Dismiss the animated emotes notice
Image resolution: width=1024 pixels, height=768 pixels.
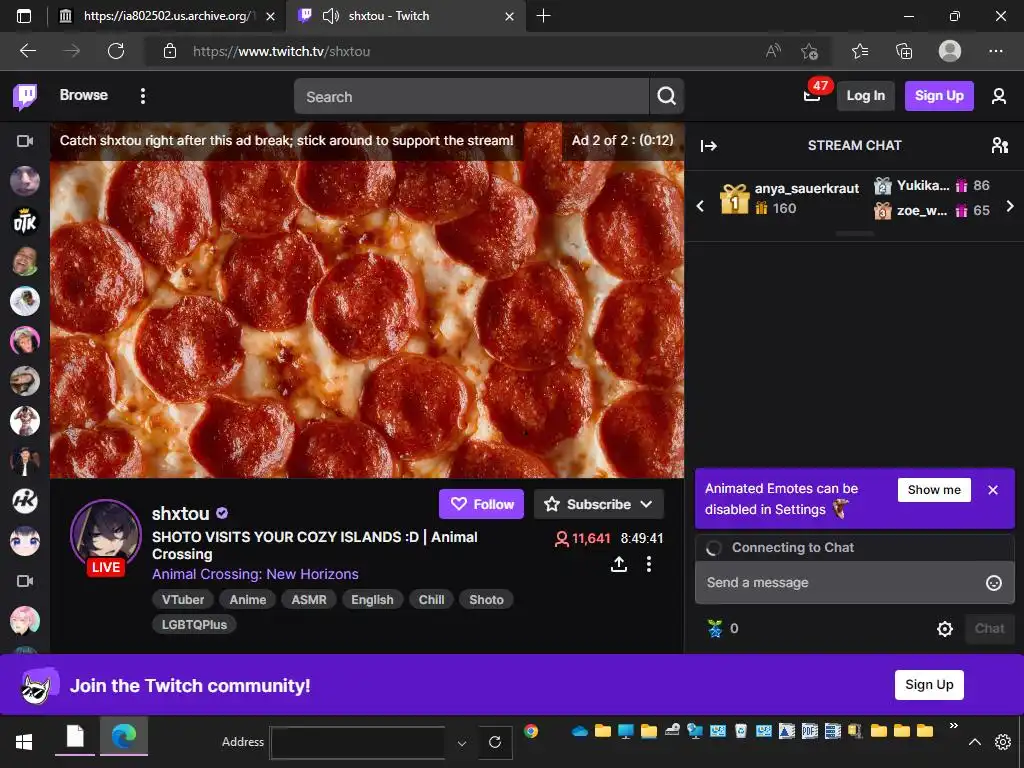click(x=993, y=490)
